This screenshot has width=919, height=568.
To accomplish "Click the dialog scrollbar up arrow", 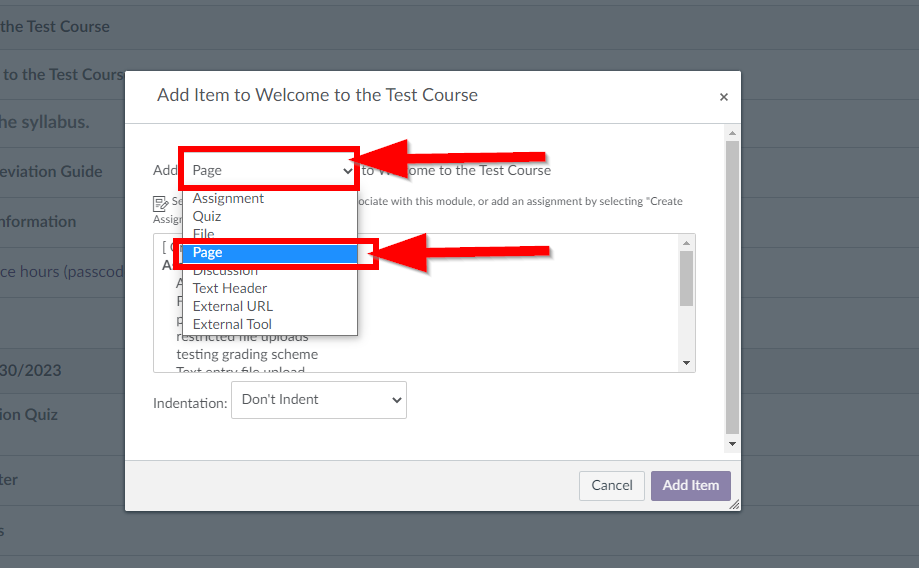I will (732, 133).
